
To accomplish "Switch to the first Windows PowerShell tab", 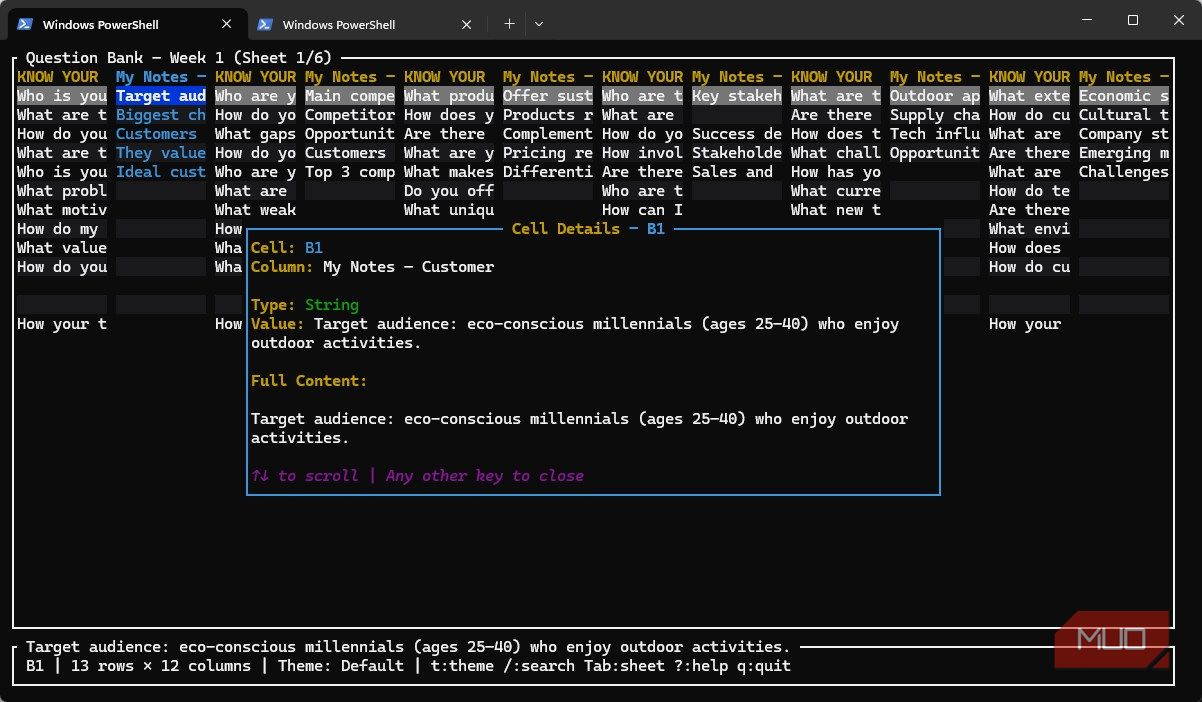I will click(x=127, y=24).
